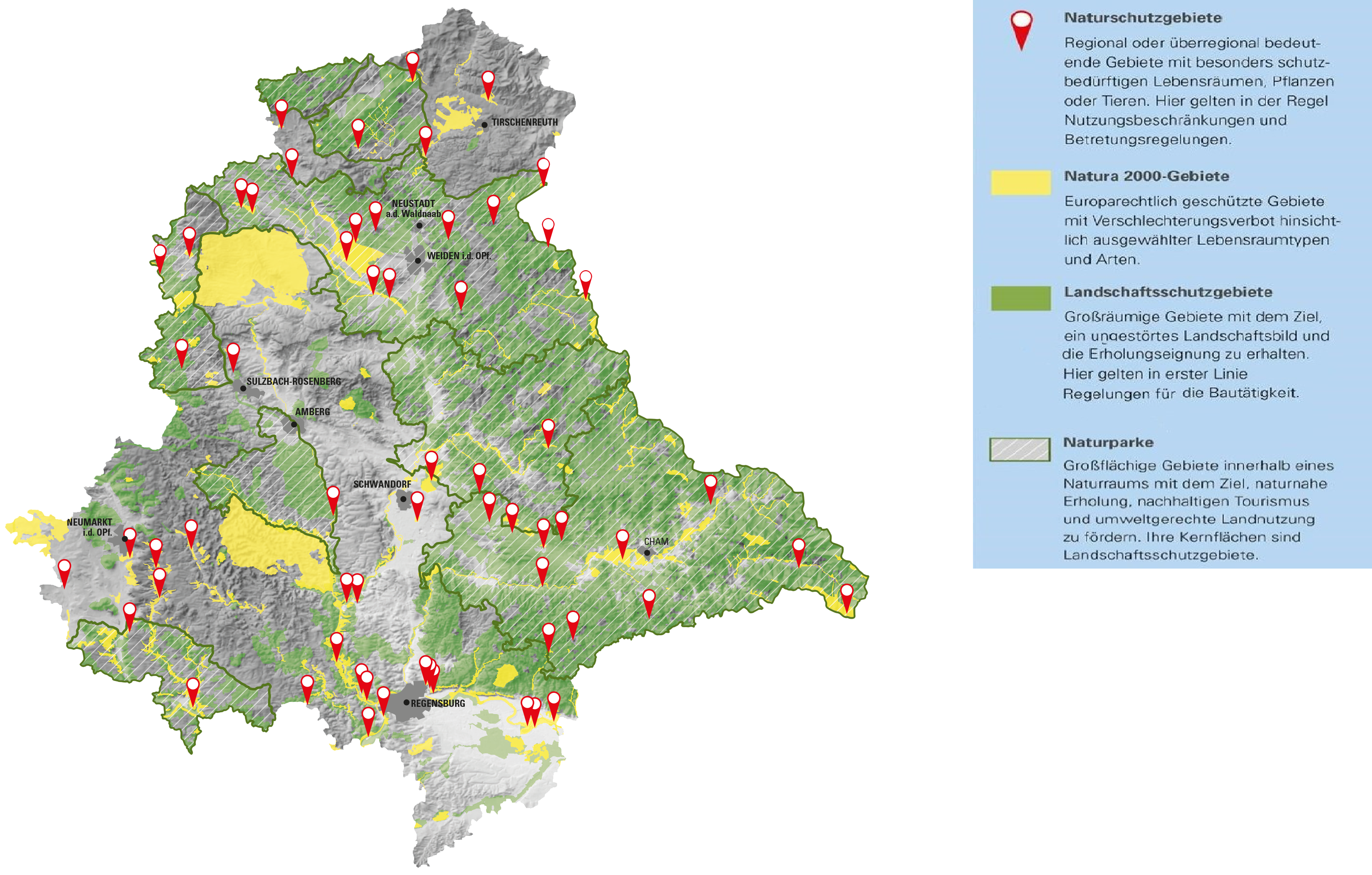Click the SCHWANDORF city label

[382, 484]
